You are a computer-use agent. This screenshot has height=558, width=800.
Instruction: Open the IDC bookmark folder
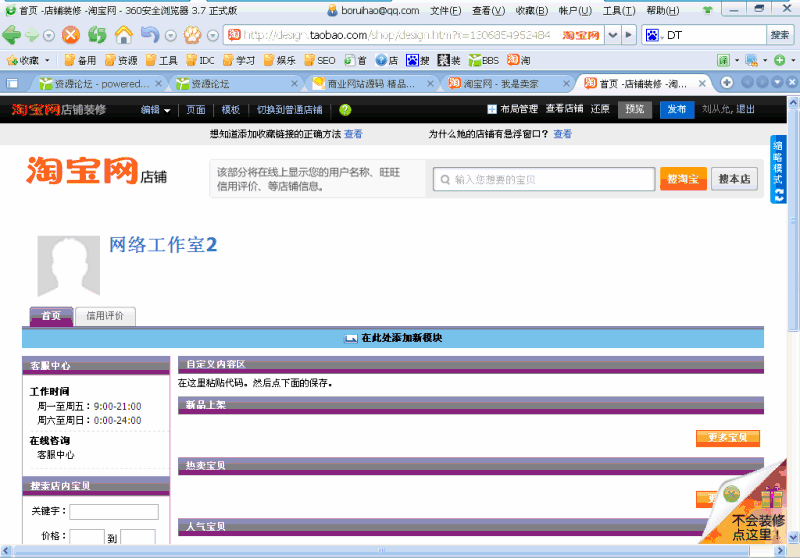(x=201, y=60)
